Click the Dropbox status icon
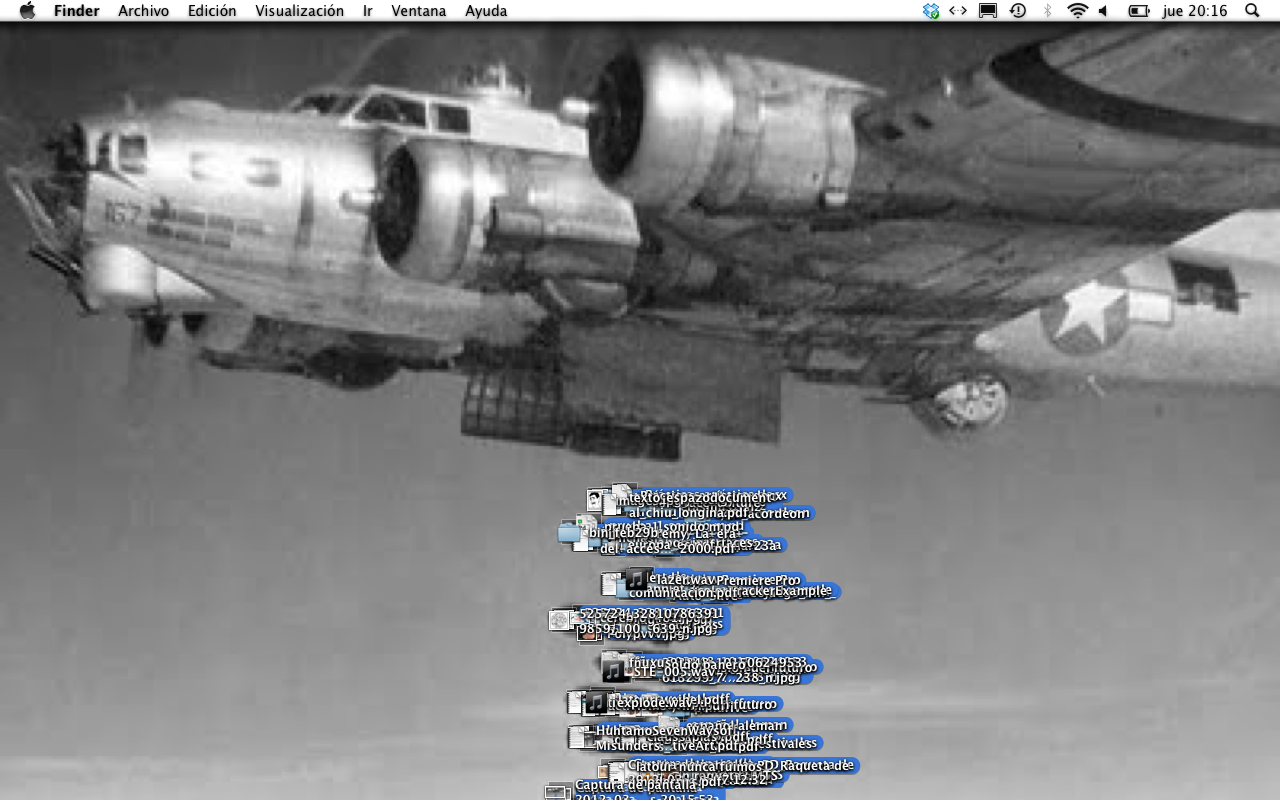The image size is (1280, 800). 931,11
